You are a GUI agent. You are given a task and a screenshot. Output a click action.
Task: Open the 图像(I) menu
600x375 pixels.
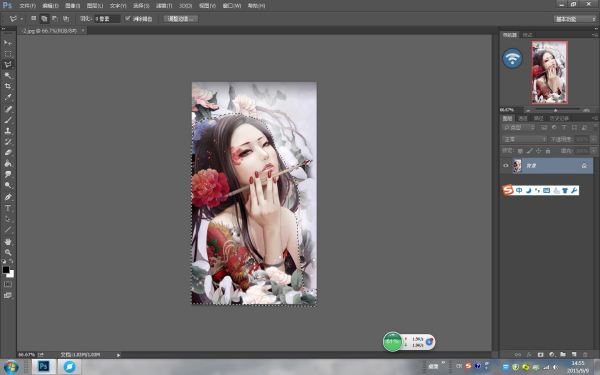[x=73, y=6]
